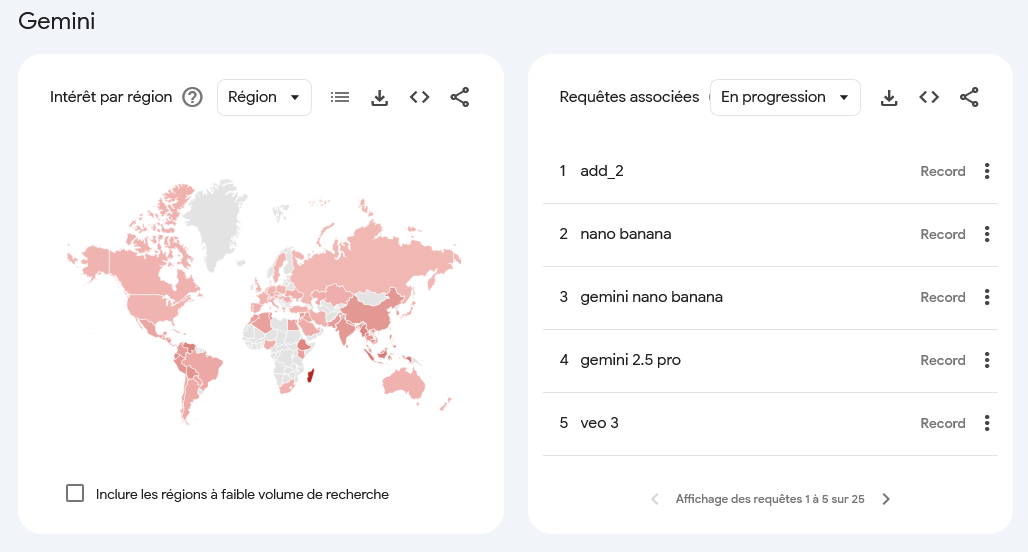The height and width of the screenshot is (552, 1028).
Task: Expand the En progression dropdown
Action: tap(785, 97)
